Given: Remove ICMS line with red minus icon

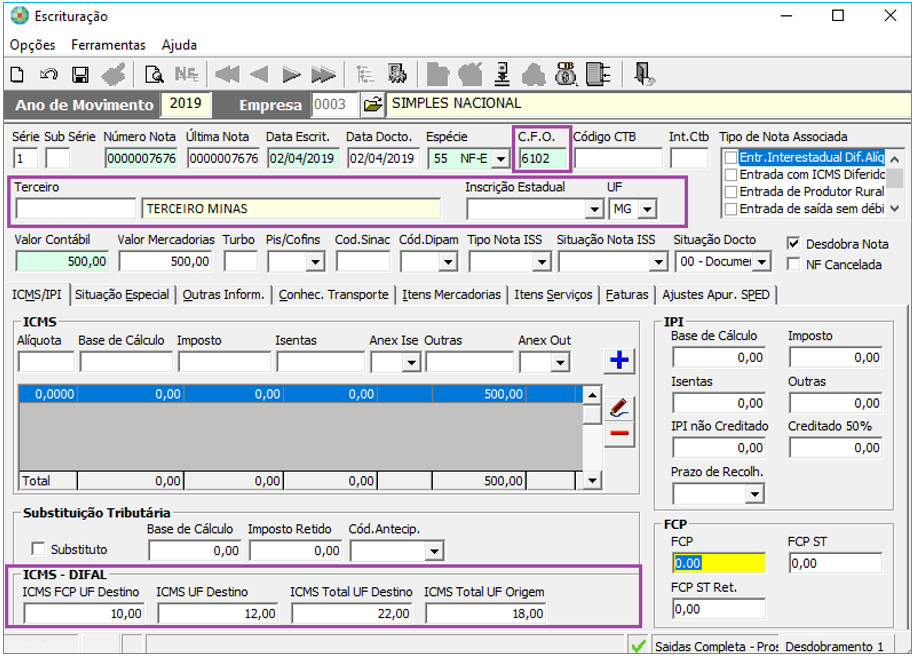Looking at the screenshot, I should (620, 432).
